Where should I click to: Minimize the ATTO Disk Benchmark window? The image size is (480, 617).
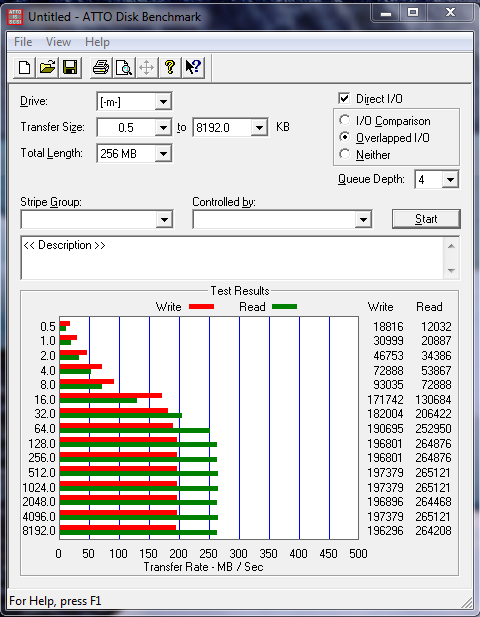(386, 13)
